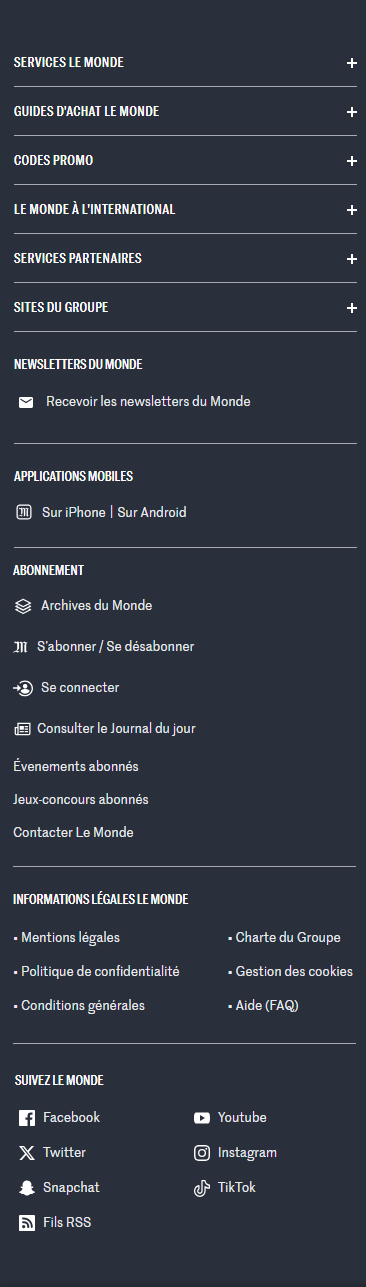Open Sur Android app link
Viewport: 366px width, 1287px height.
pyautogui.click(x=152, y=513)
